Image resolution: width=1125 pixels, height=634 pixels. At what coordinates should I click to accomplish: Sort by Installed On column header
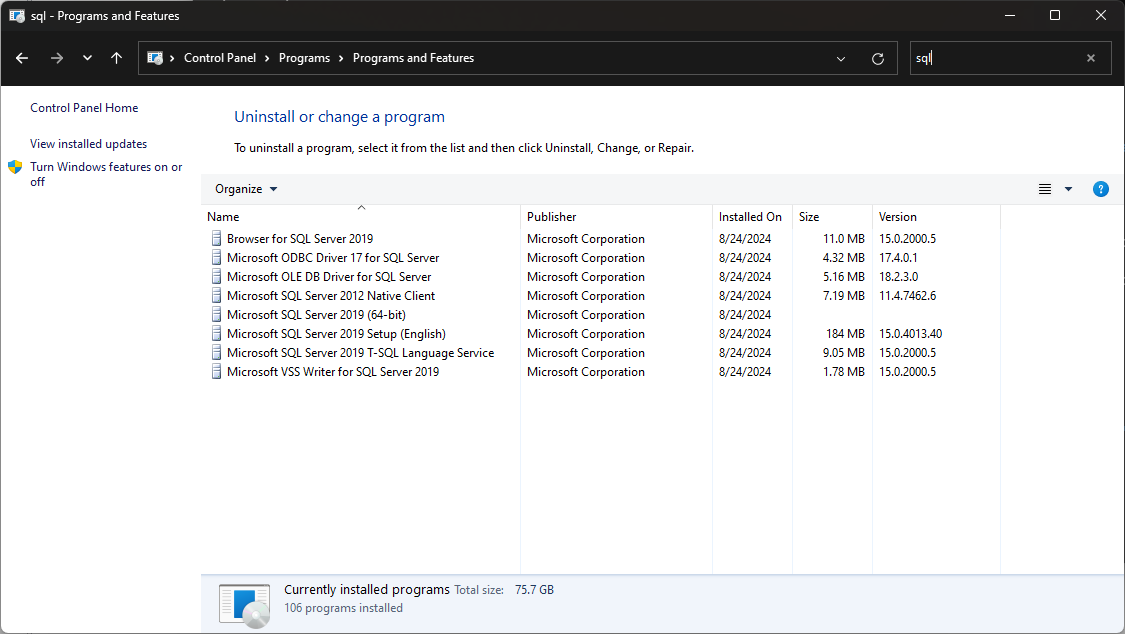click(x=752, y=217)
